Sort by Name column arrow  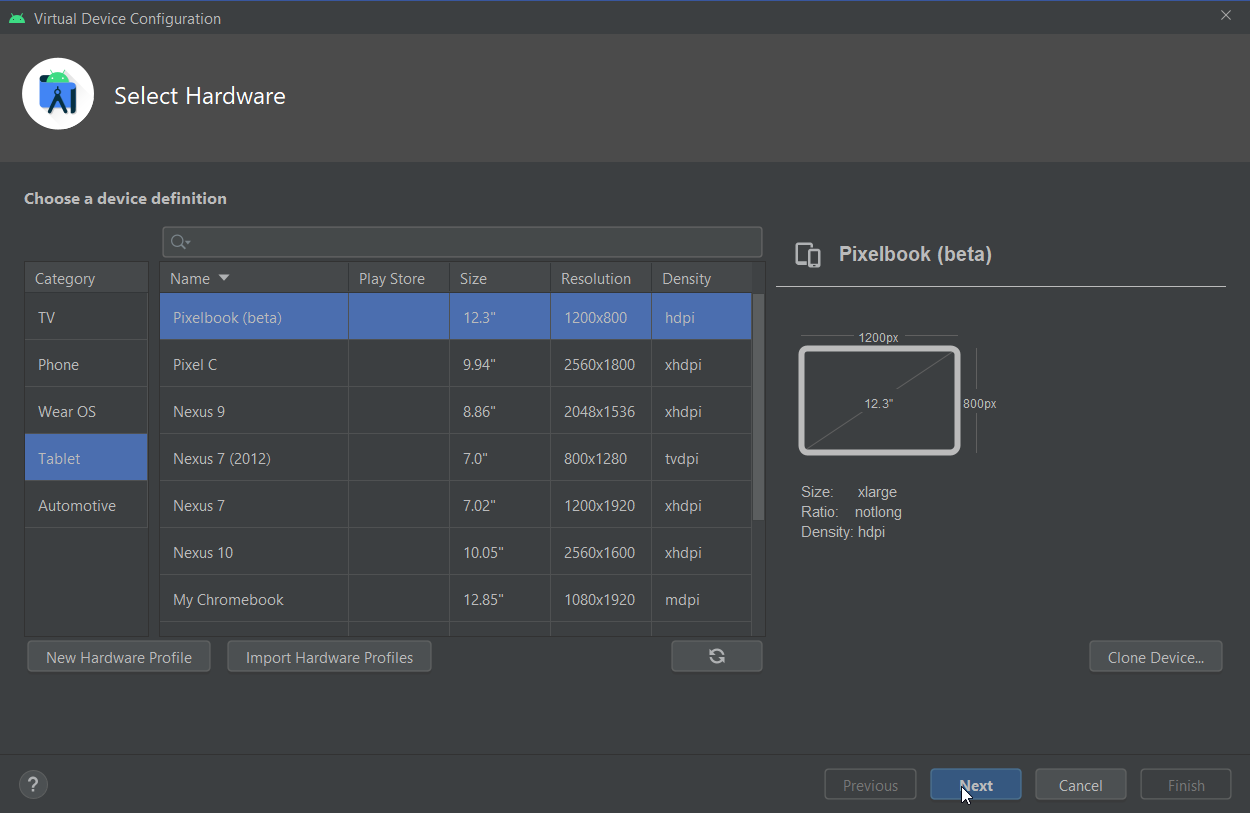pyautogui.click(x=224, y=278)
